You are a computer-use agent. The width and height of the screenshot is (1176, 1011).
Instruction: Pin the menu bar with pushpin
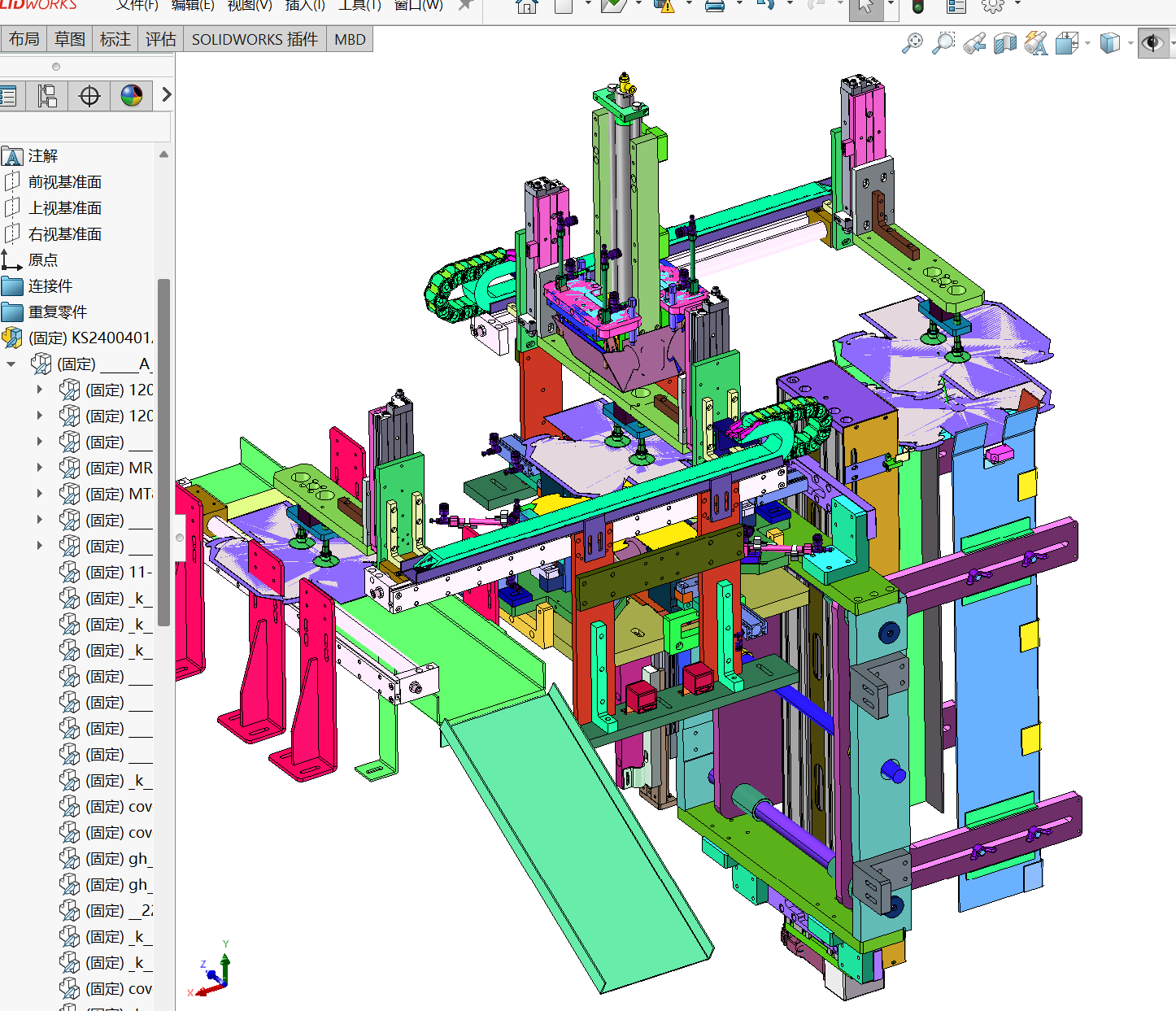point(465,6)
